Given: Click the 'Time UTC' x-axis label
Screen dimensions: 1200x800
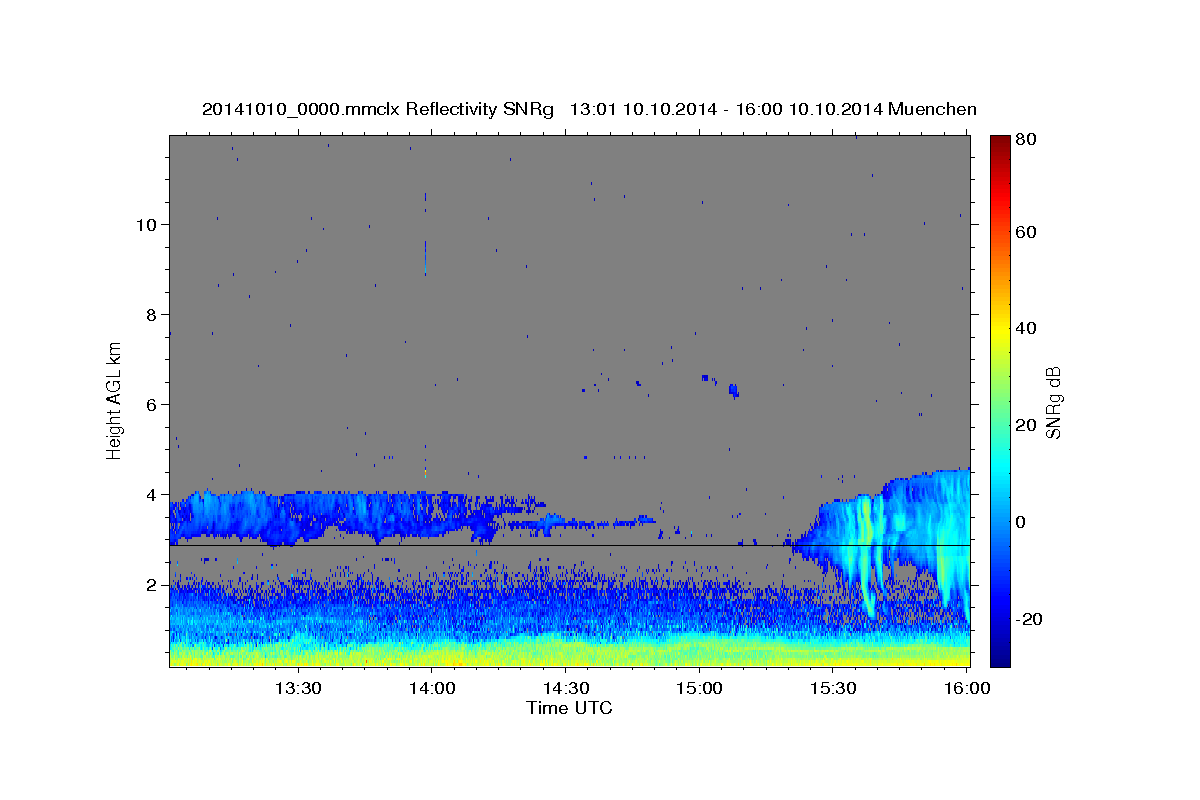Looking at the screenshot, I should 569,708.
